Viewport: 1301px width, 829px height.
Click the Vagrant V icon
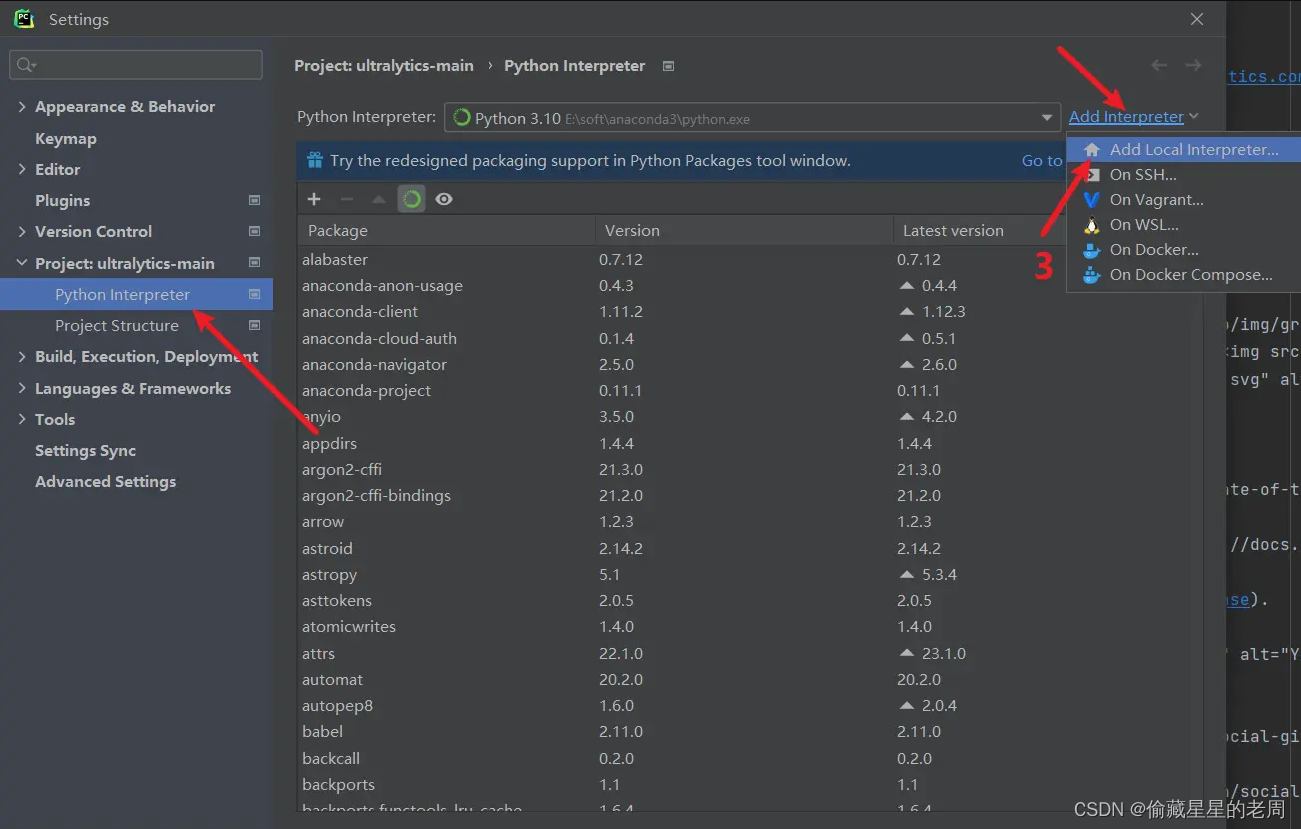(1092, 200)
